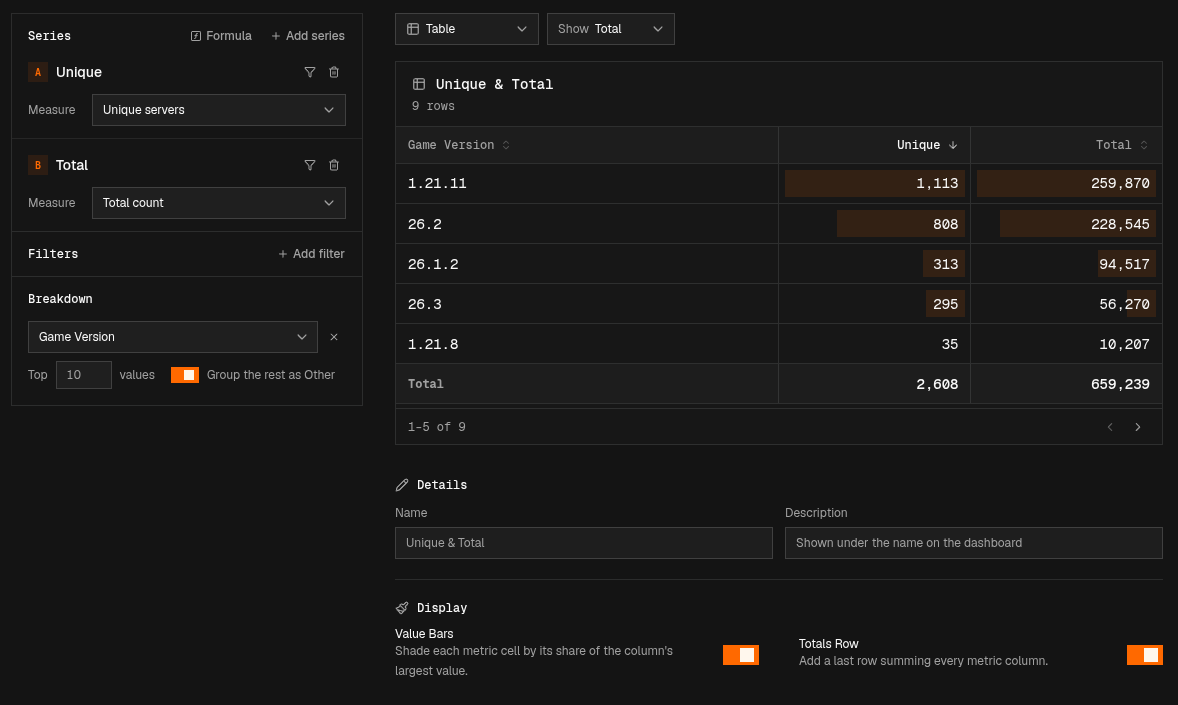Expand the Game Version breakdown dropdown
Screen dimensions: 1178x705
173,337
